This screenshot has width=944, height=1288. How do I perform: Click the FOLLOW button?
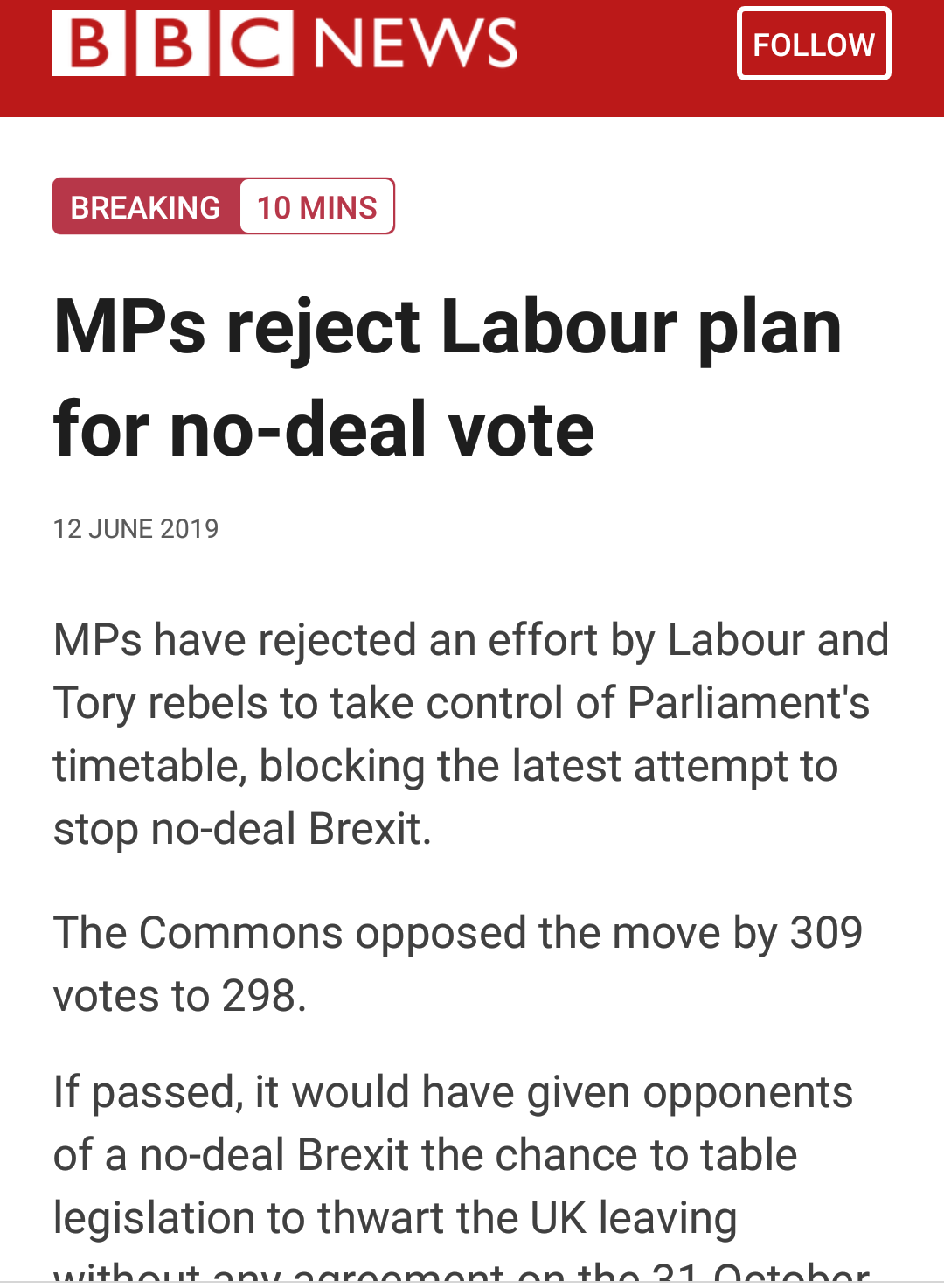pyautogui.click(x=813, y=44)
